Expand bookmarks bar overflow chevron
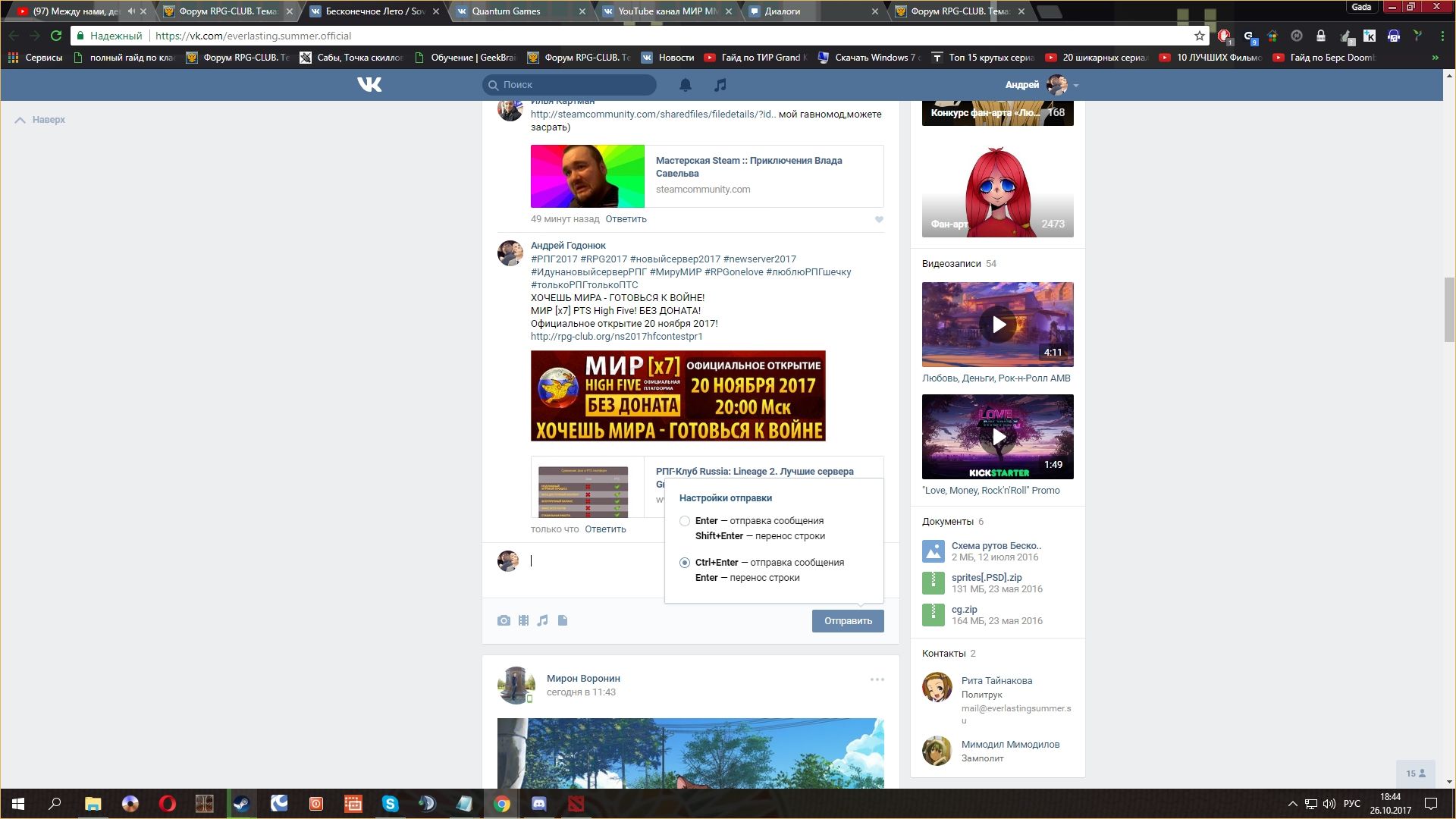Viewport: 1456px width, 819px height. click(1435, 58)
